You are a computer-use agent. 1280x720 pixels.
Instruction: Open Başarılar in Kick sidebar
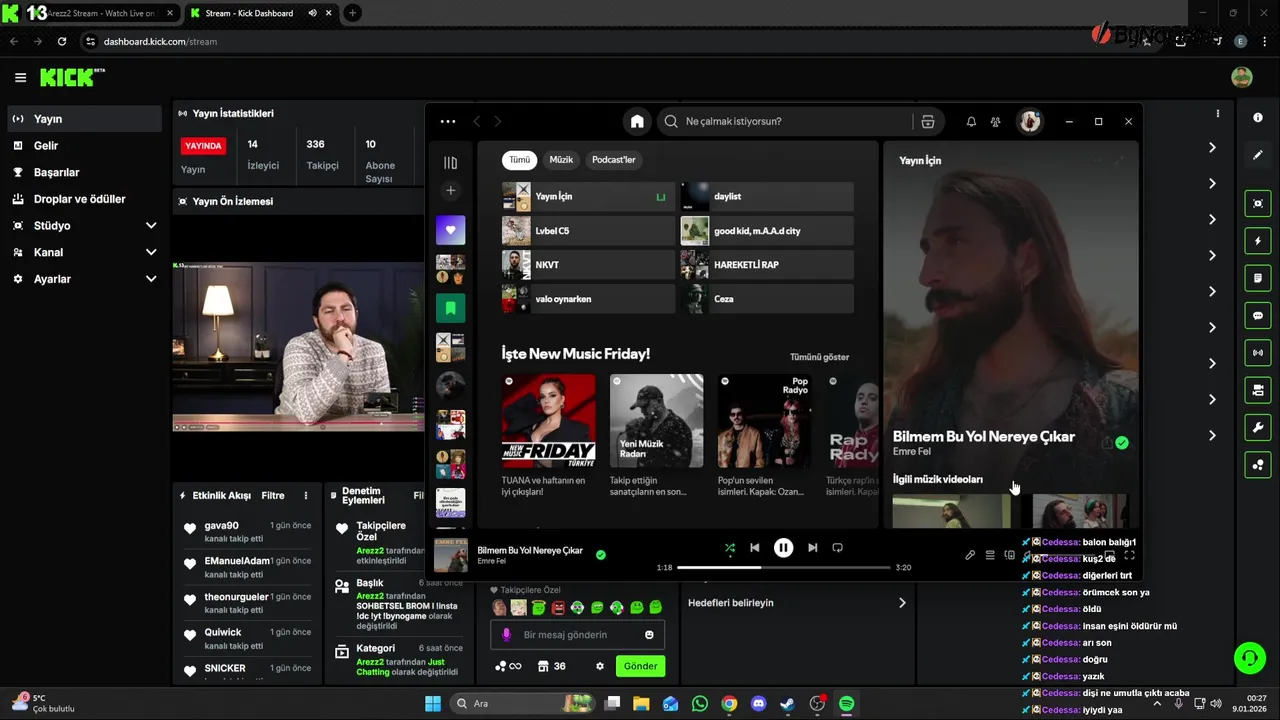tap(84, 172)
